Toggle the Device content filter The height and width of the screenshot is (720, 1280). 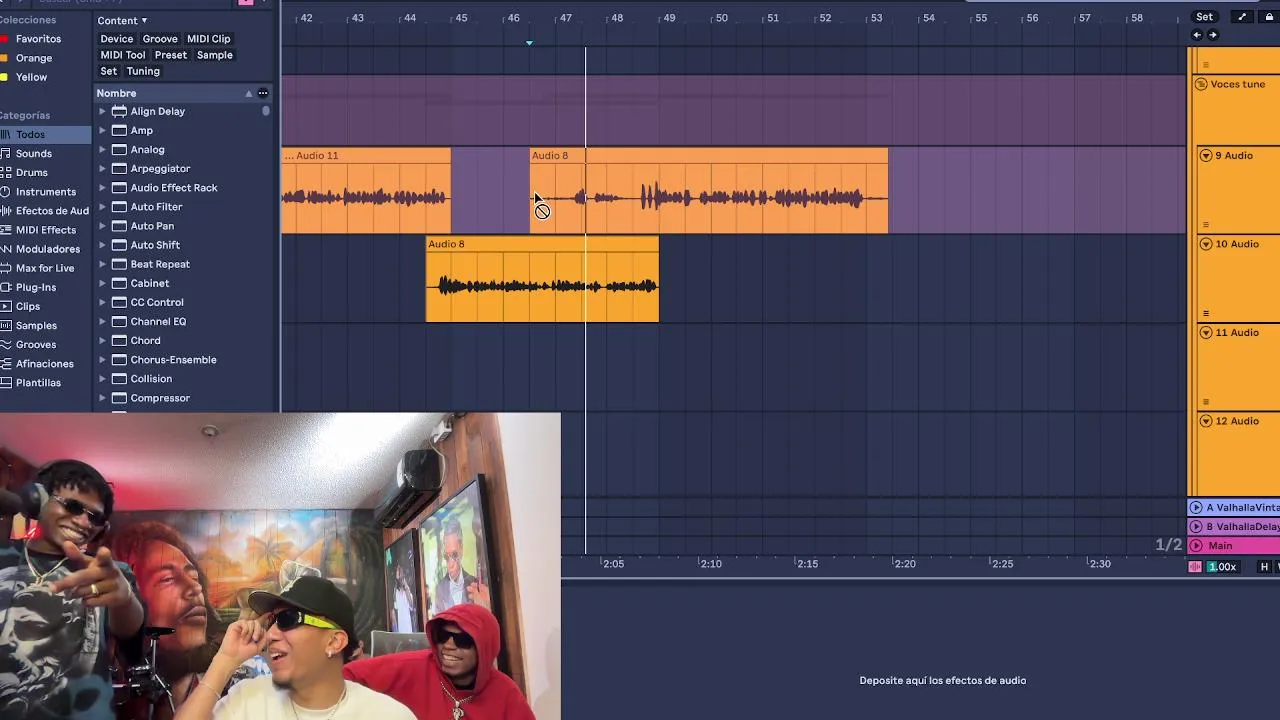point(116,39)
